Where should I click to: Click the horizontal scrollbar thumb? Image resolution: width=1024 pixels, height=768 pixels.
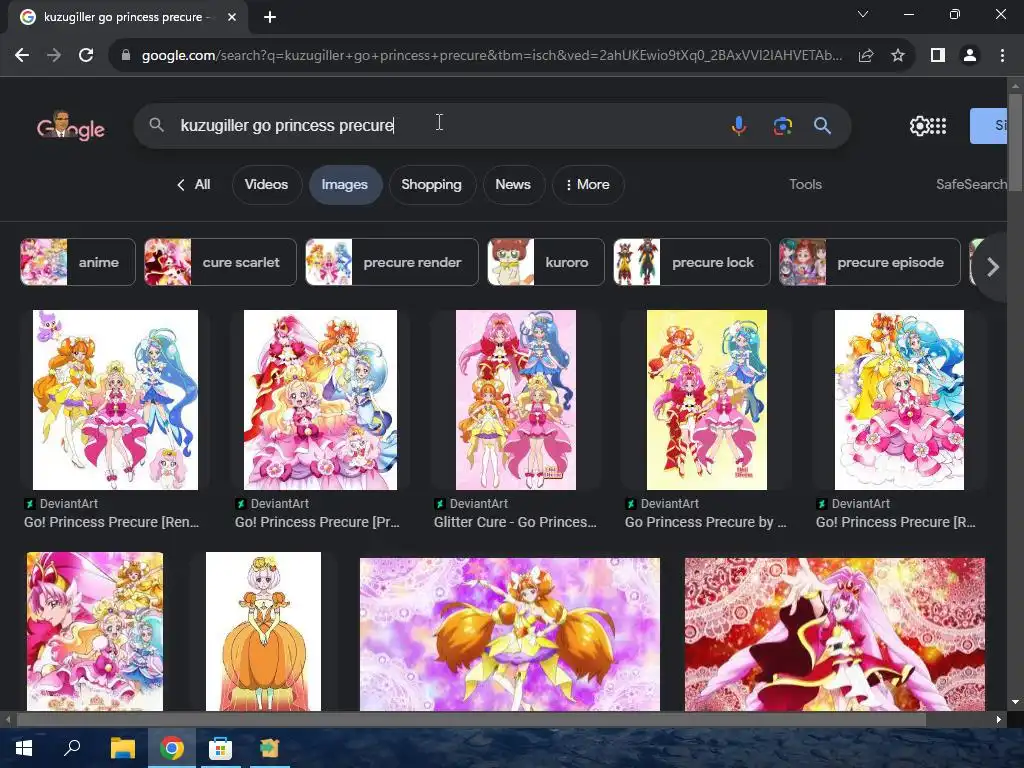click(x=472, y=720)
